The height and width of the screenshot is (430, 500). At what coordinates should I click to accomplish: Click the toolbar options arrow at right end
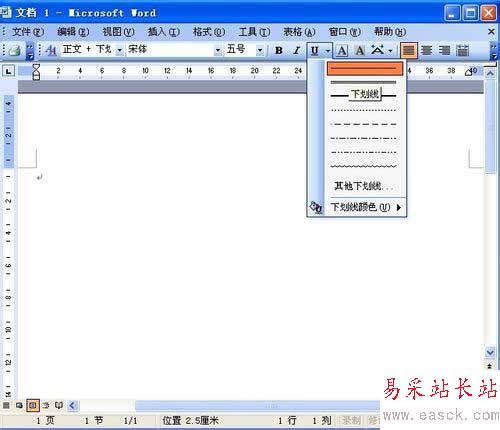pyautogui.click(x=494, y=51)
